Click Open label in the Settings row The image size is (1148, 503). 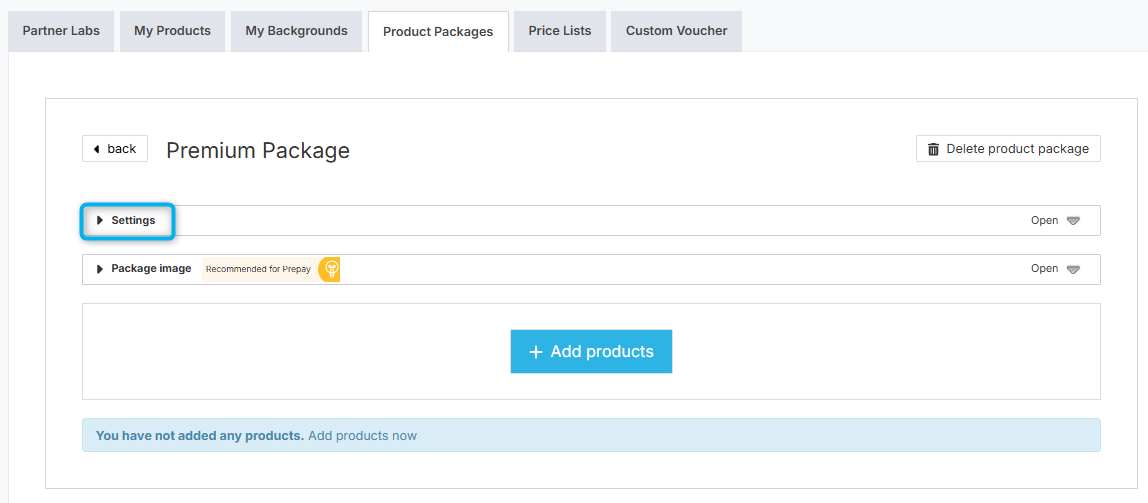[1044, 220]
